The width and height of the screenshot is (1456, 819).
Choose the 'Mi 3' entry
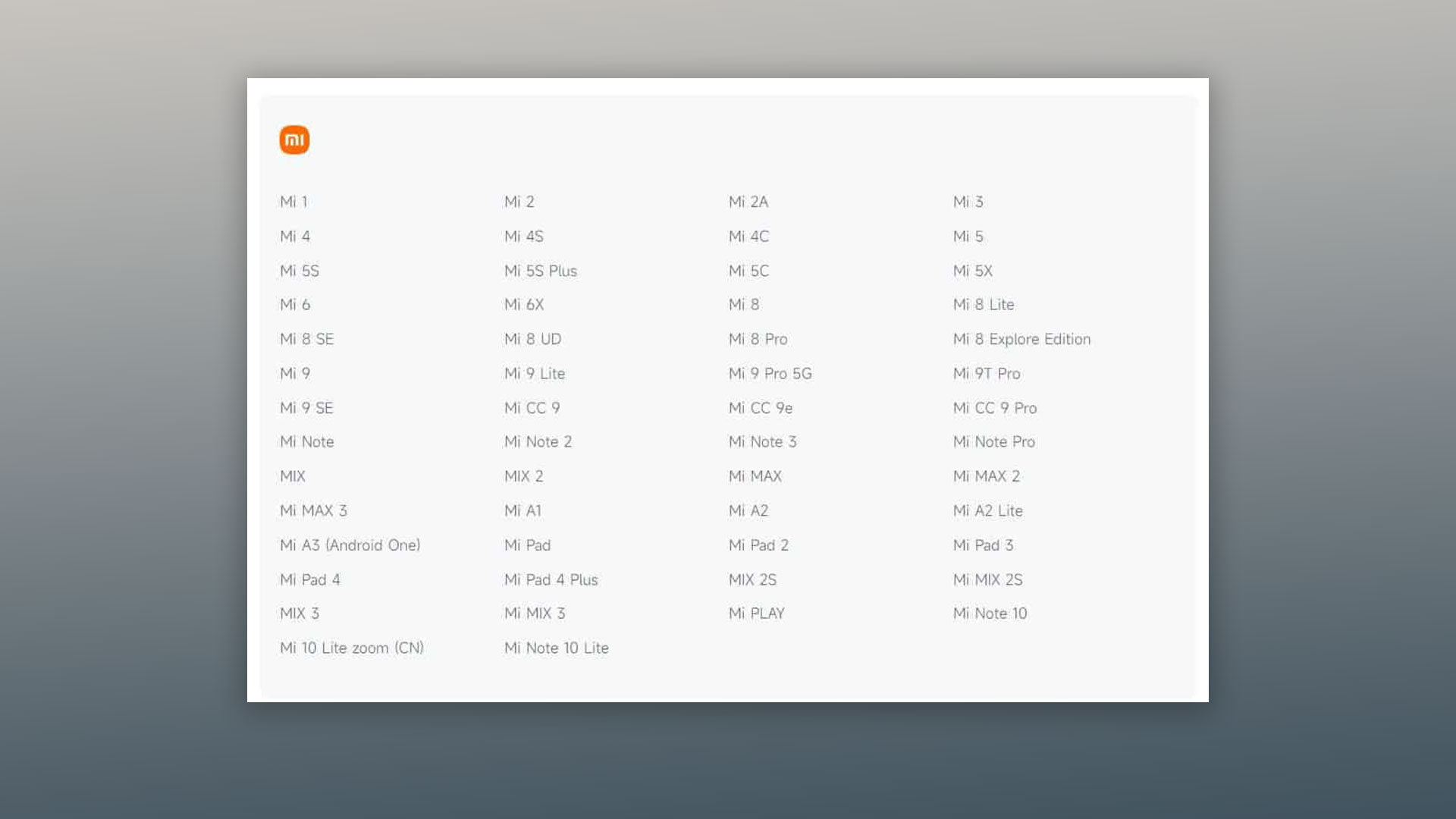point(968,202)
